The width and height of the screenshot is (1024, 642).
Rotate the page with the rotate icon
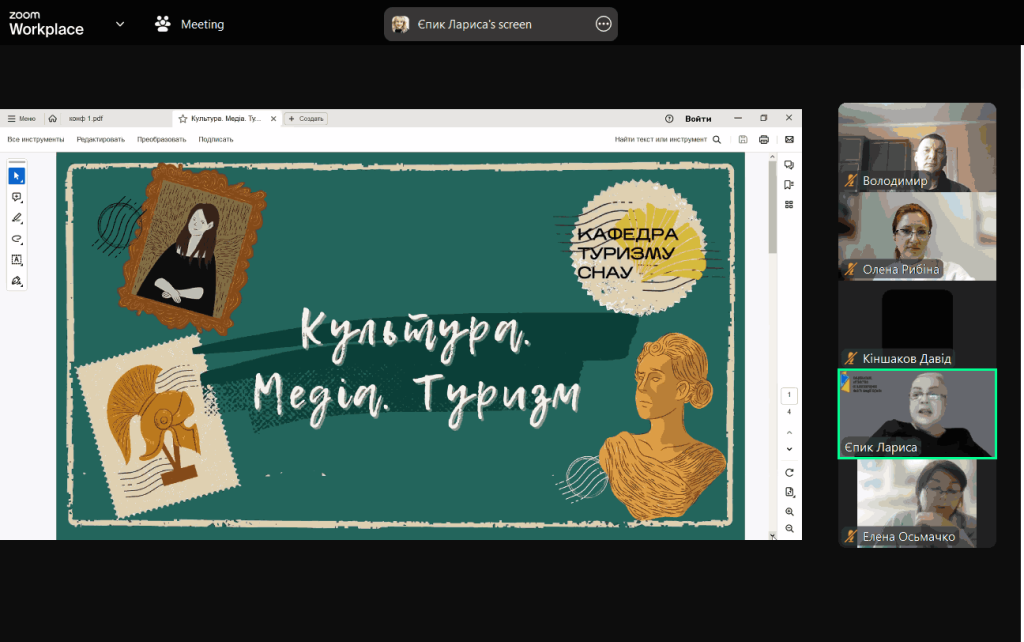(x=789, y=472)
